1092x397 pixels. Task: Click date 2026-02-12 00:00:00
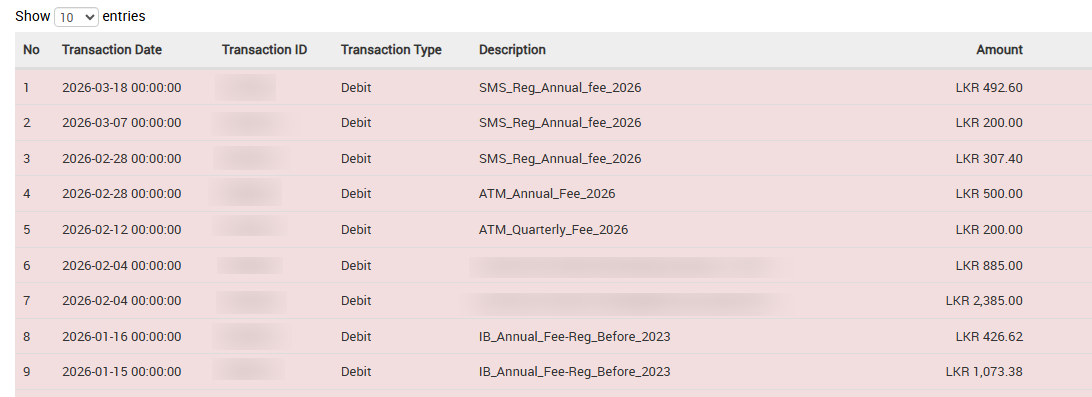click(x=122, y=230)
